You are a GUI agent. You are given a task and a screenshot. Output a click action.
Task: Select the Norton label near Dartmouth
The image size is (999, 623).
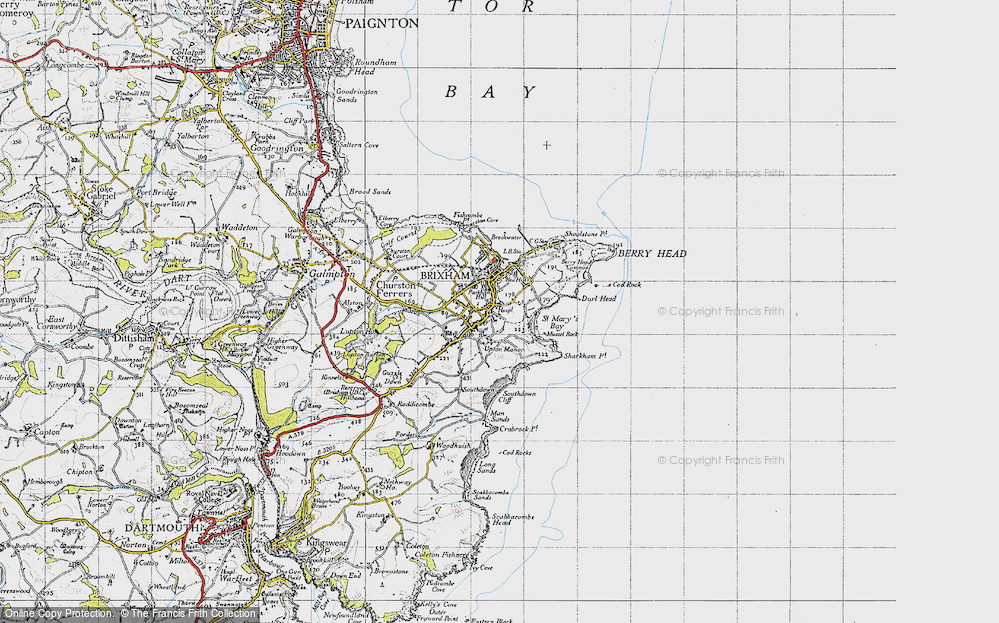coord(133,545)
